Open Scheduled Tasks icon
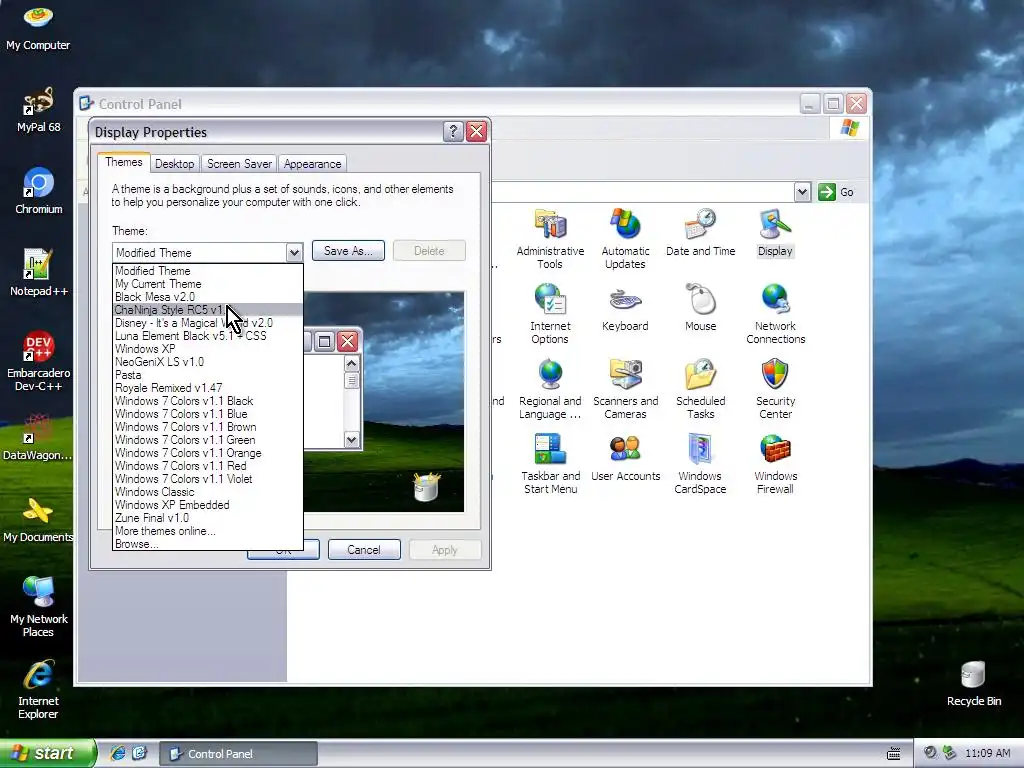Screen dimensions: 1024x768 pyautogui.click(x=700, y=389)
